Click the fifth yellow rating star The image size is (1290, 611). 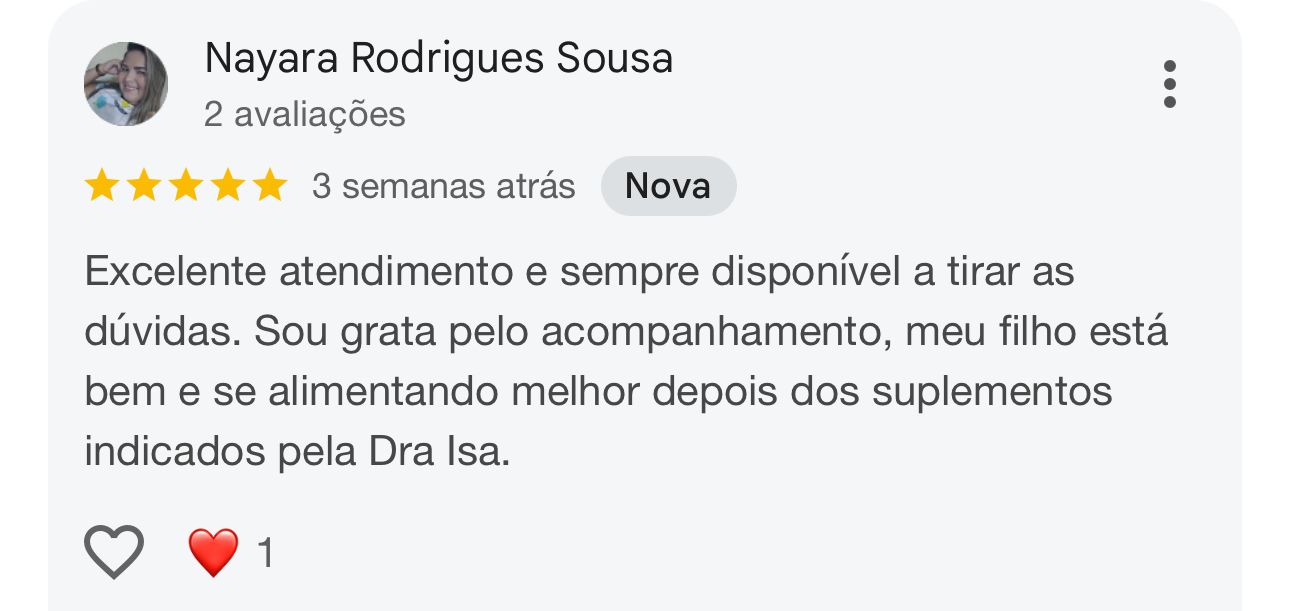(x=269, y=186)
